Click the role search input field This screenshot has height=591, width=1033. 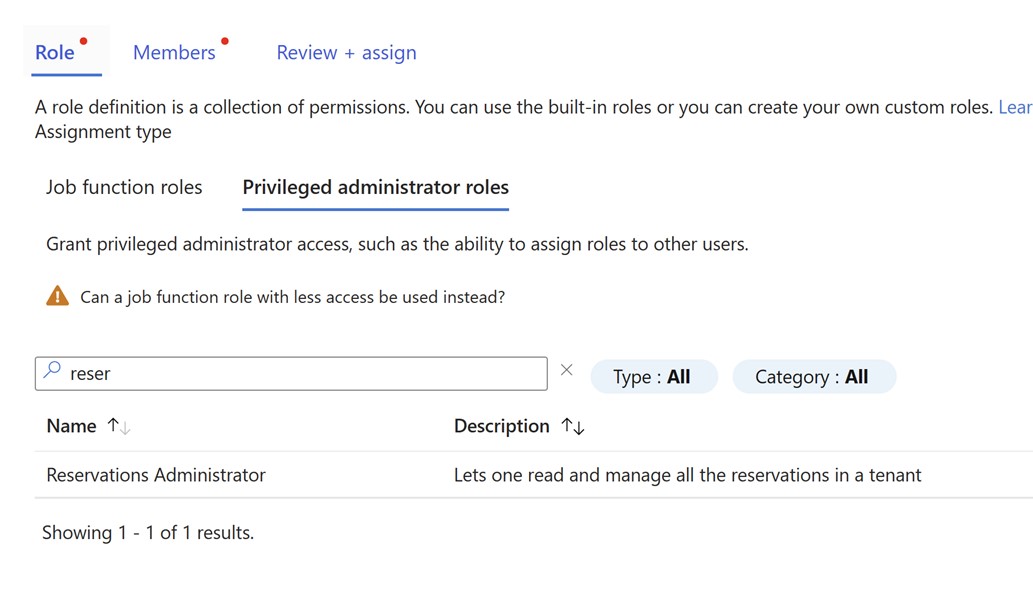(x=300, y=374)
